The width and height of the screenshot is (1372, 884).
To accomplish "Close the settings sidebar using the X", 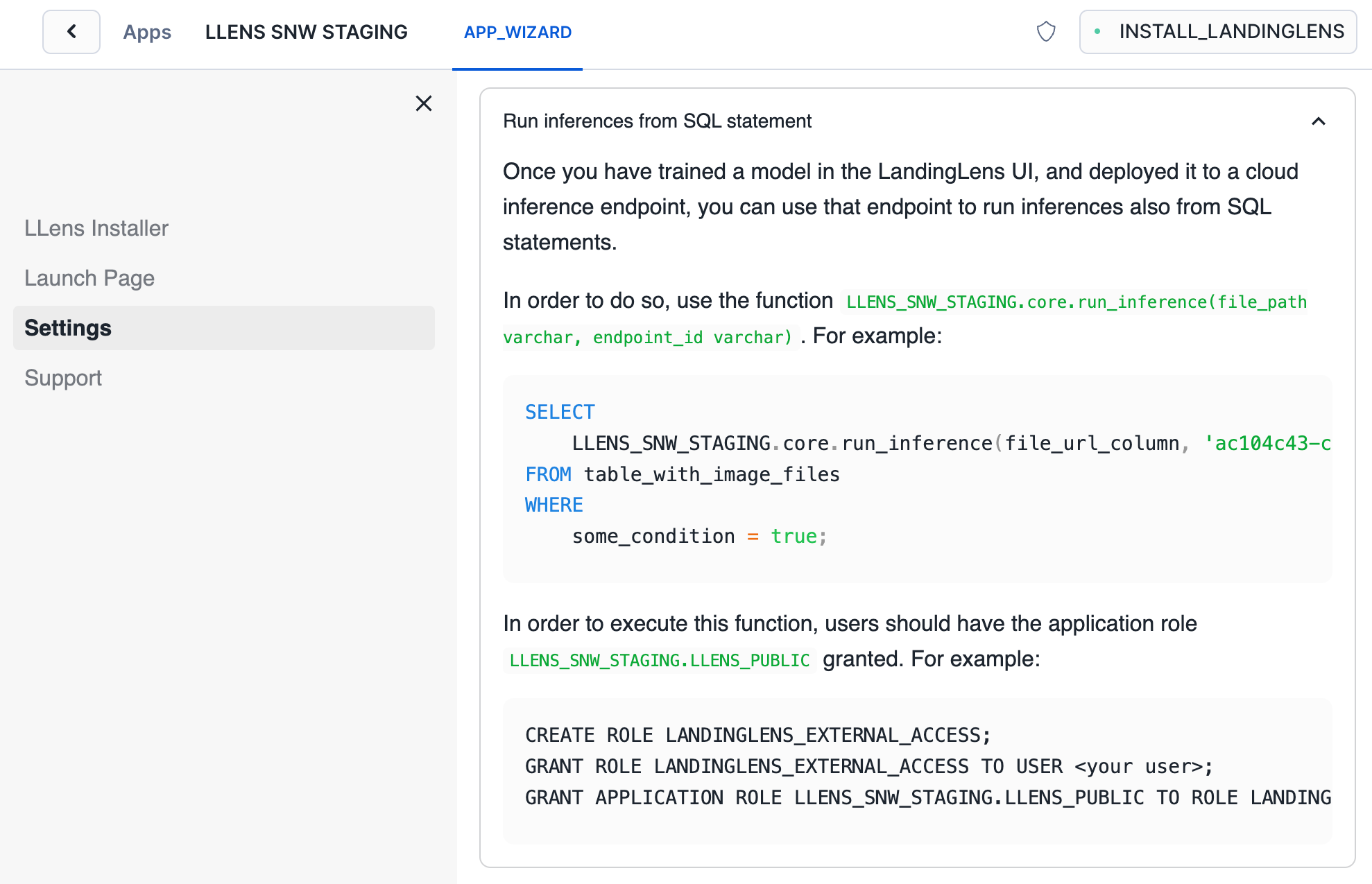I will click(424, 103).
